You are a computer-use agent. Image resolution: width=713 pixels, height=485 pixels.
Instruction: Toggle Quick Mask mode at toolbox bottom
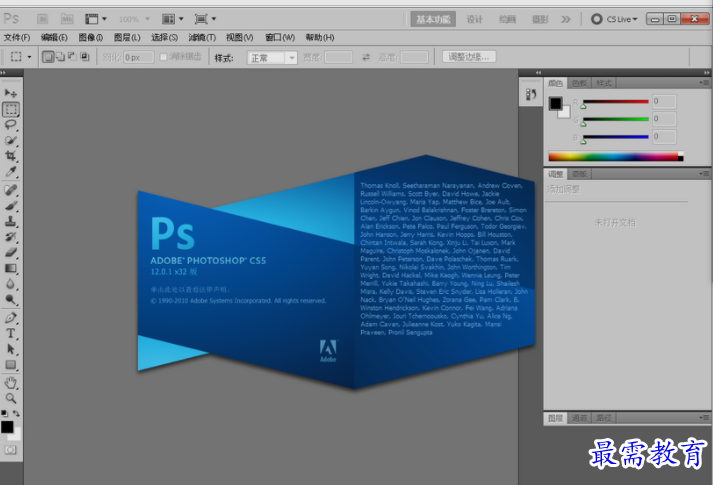[10, 450]
